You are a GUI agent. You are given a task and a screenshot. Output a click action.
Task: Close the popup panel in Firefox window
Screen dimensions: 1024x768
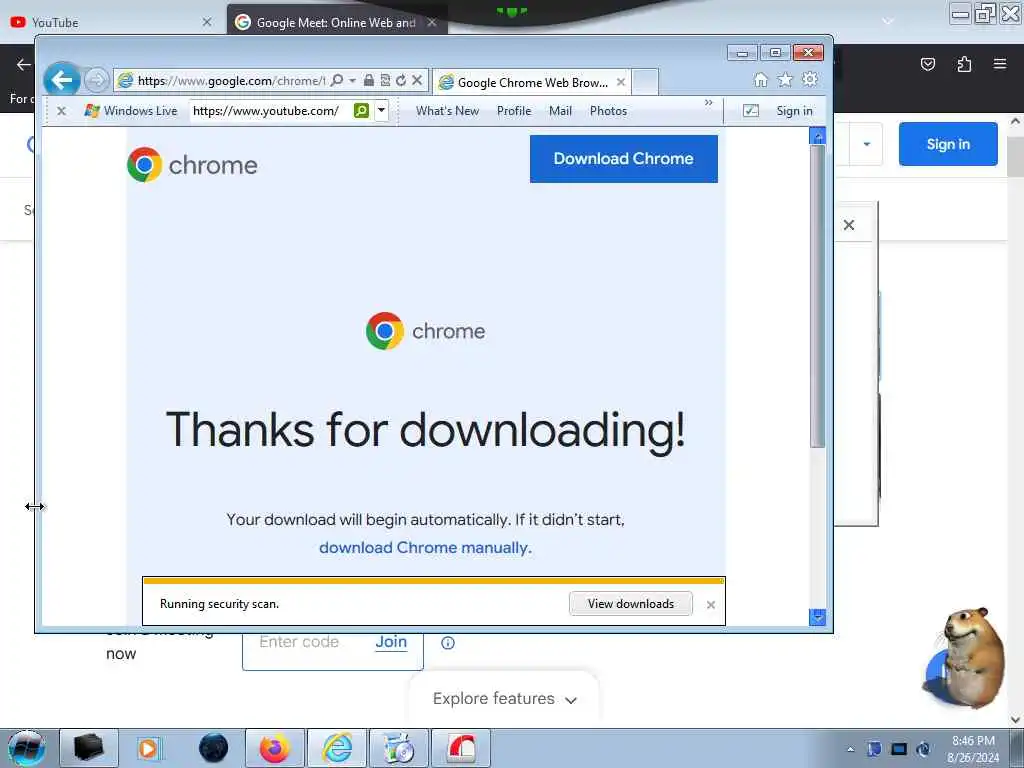click(849, 225)
